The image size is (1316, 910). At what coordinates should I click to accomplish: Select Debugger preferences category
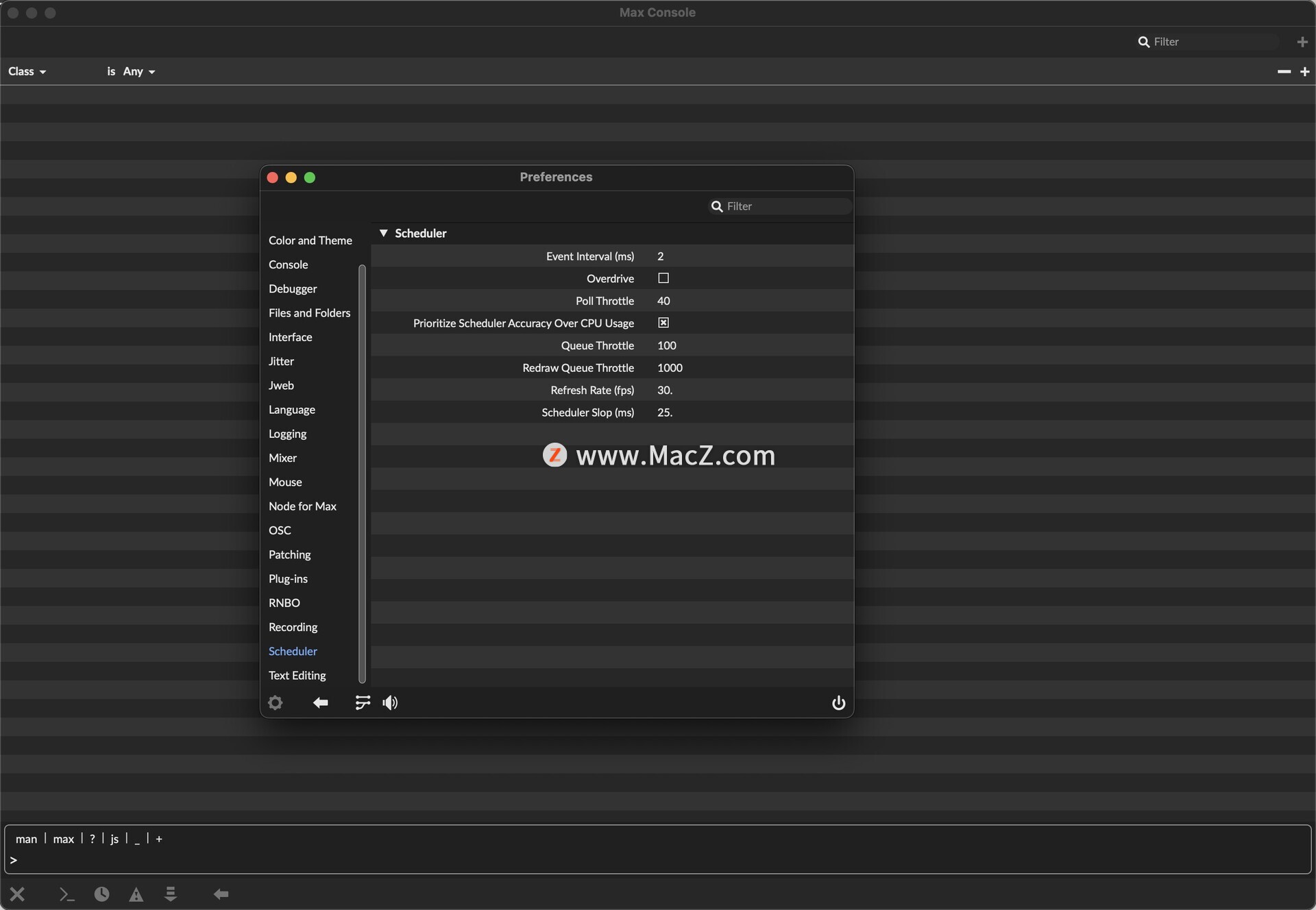(x=293, y=288)
